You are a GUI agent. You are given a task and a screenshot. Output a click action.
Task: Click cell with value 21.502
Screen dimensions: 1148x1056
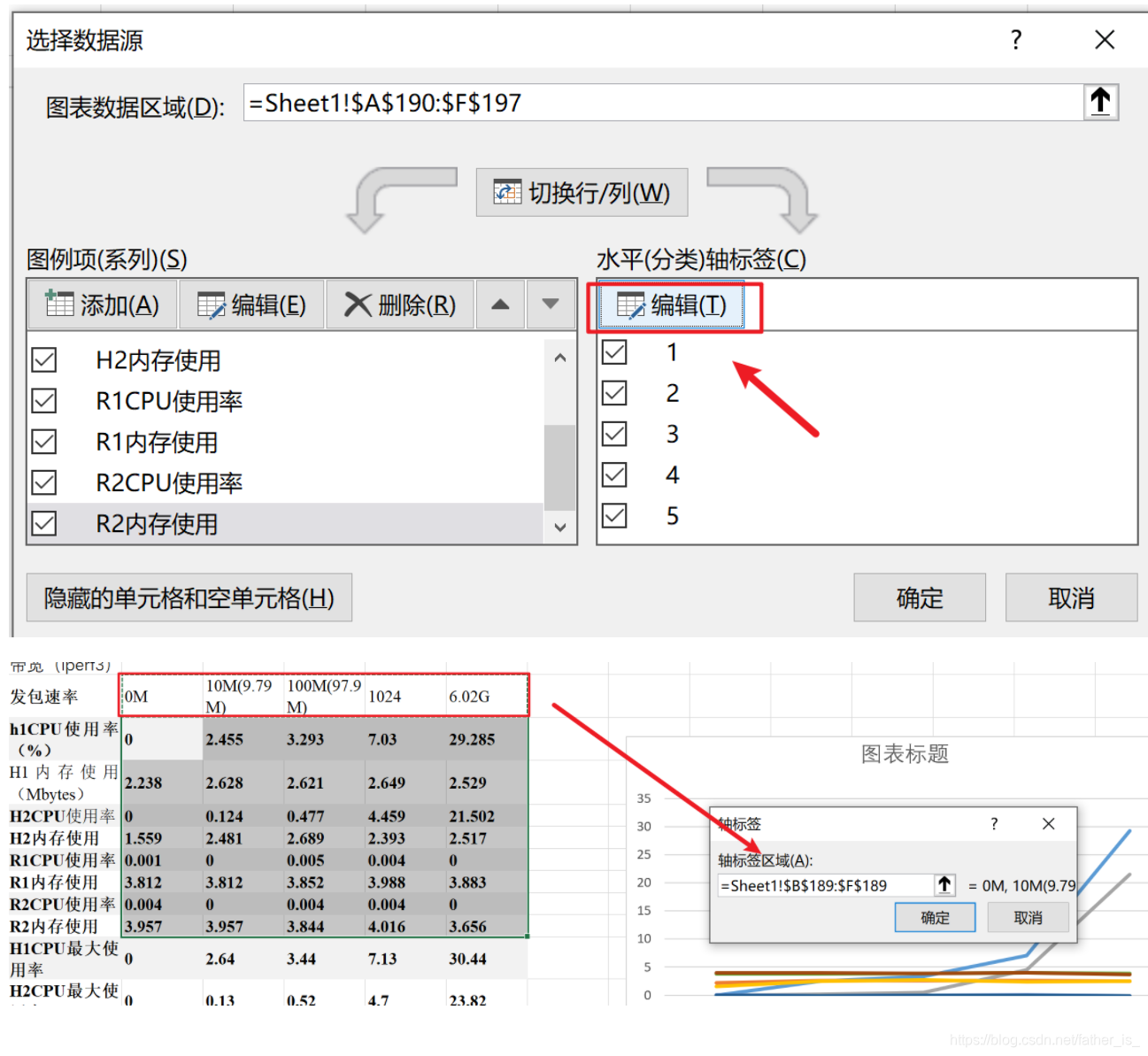pos(487,816)
